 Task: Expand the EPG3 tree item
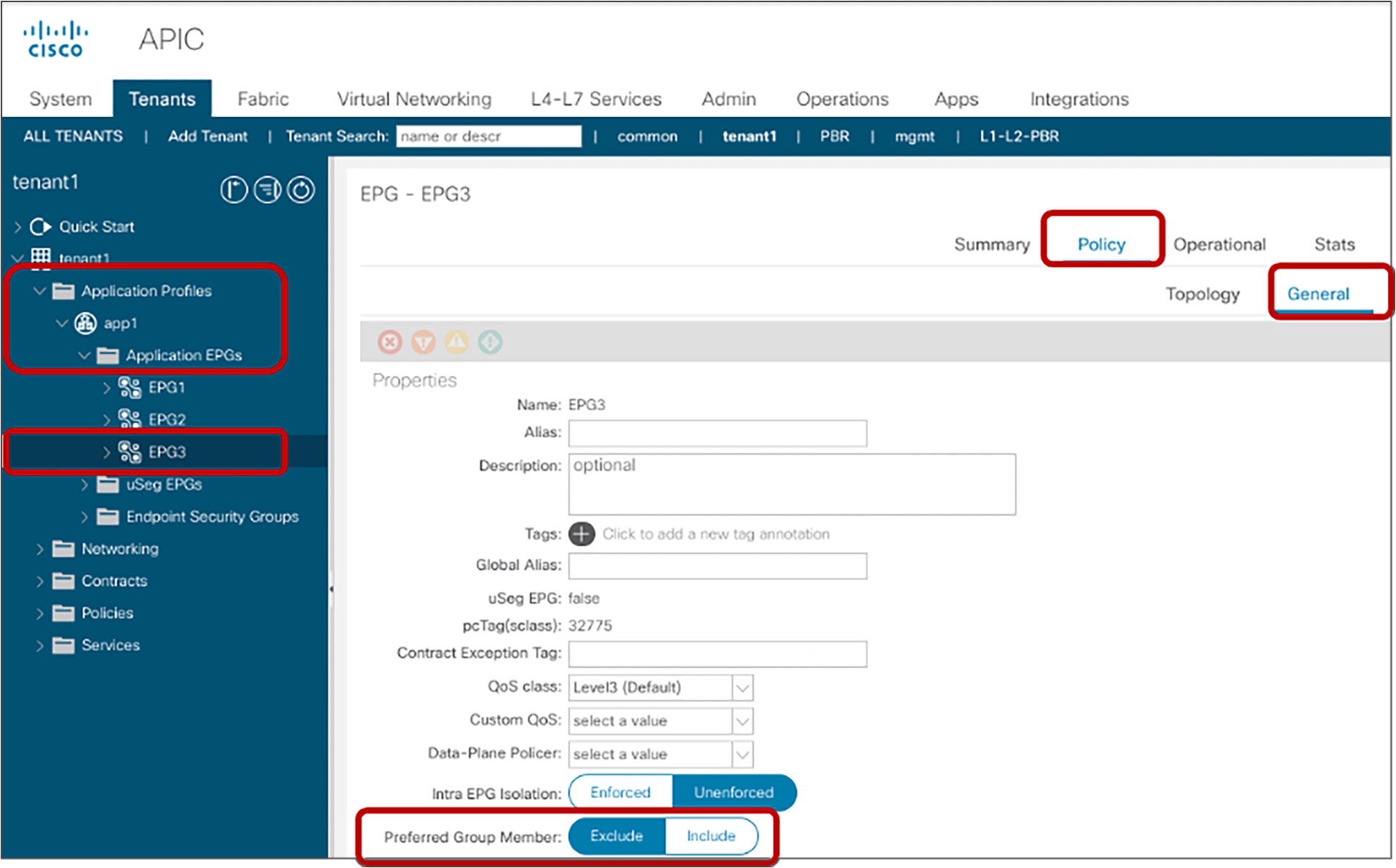point(101,452)
